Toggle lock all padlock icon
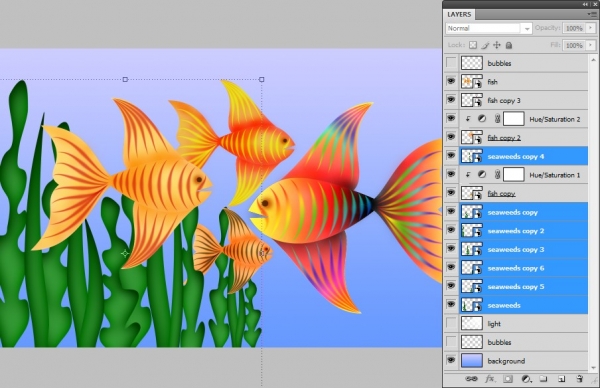 (509, 45)
